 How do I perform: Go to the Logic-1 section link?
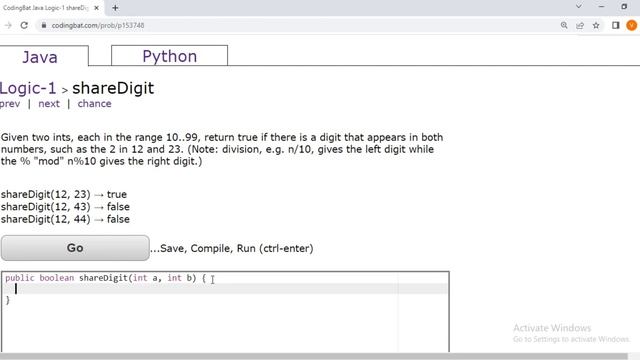[x=28, y=88]
